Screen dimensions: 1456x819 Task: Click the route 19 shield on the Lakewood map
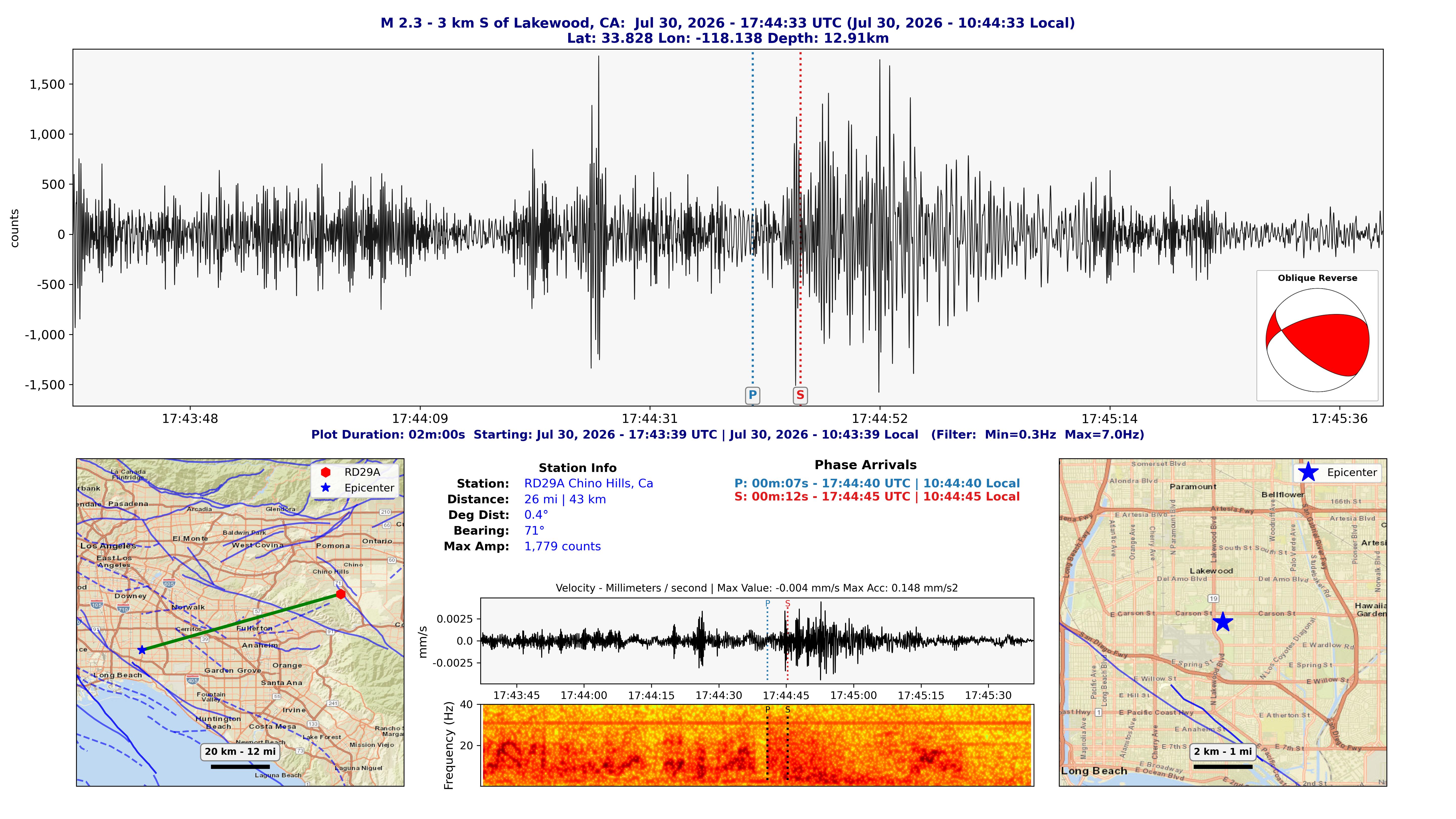pyautogui.click(x=1213, y=599)
